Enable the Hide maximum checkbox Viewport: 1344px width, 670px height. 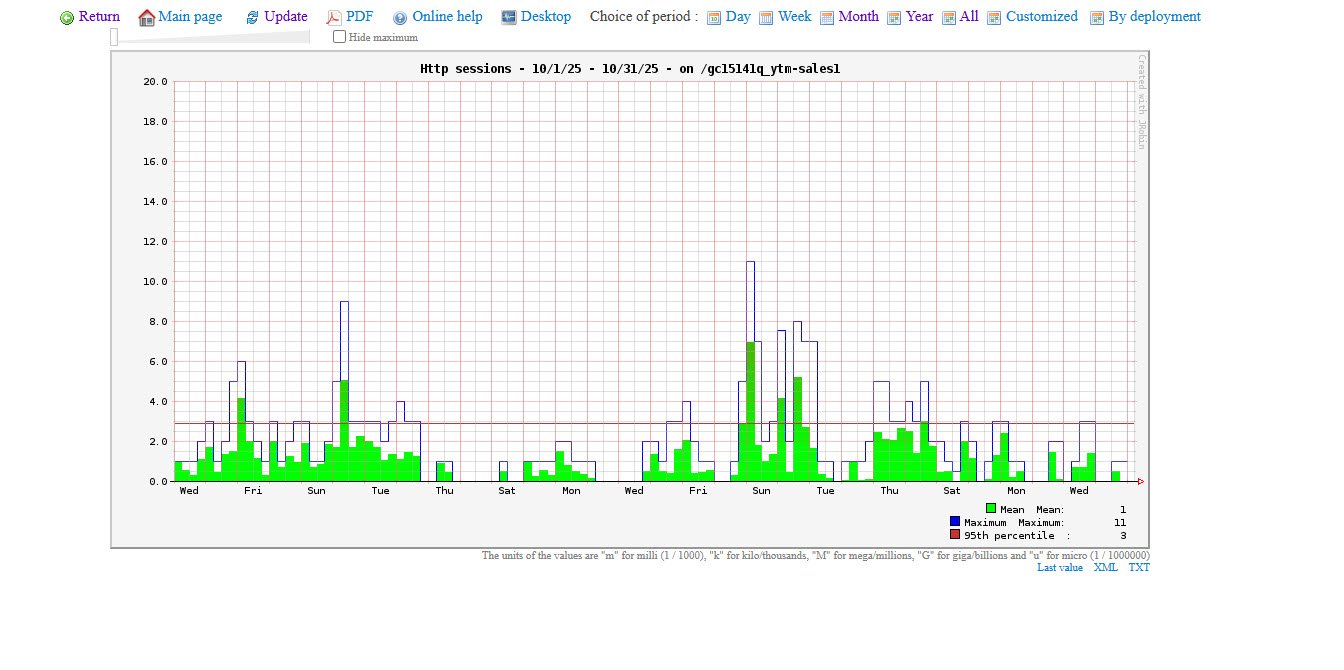(340, 37)
